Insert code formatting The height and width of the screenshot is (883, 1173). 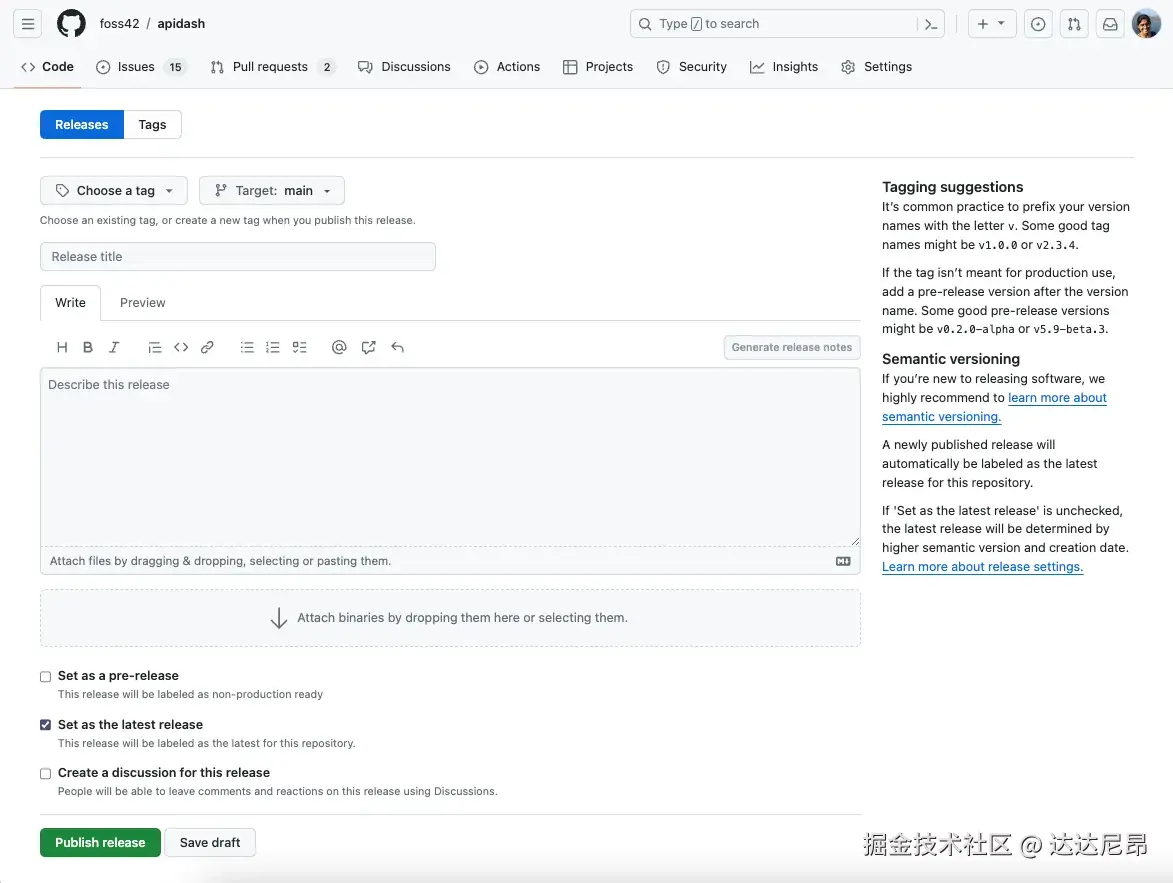[181, 347]
